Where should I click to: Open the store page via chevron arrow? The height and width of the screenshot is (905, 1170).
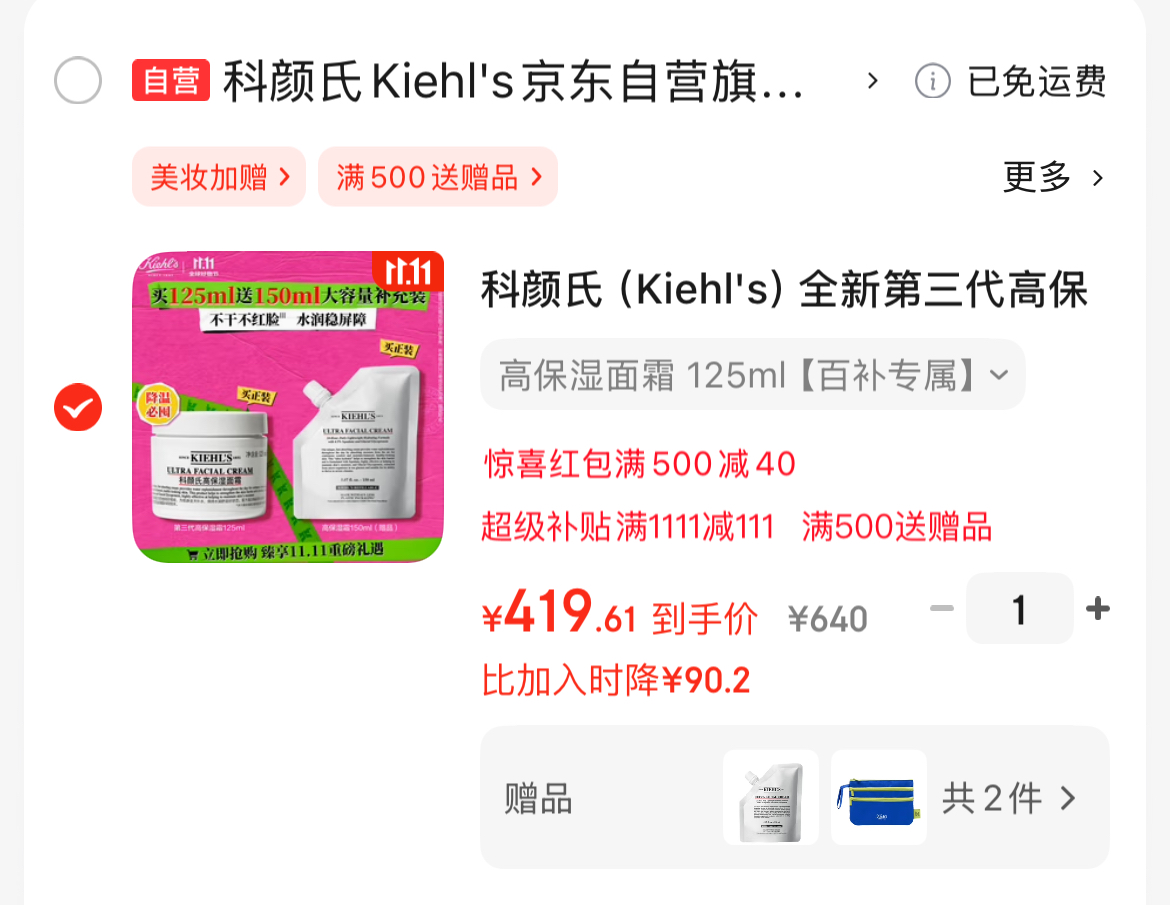(x=872, y=81)
